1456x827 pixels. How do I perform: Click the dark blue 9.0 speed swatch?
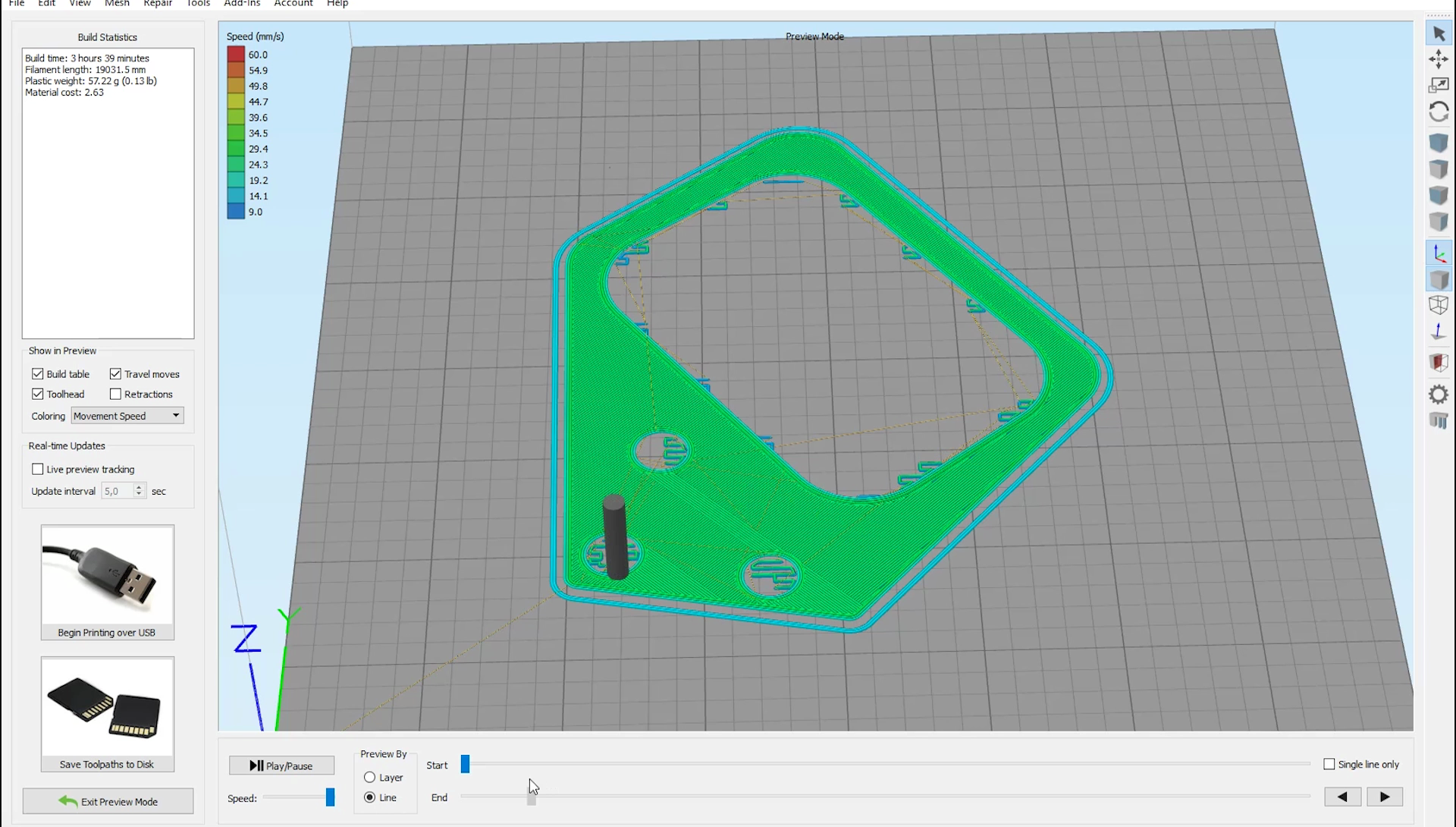tap(236, 212)
